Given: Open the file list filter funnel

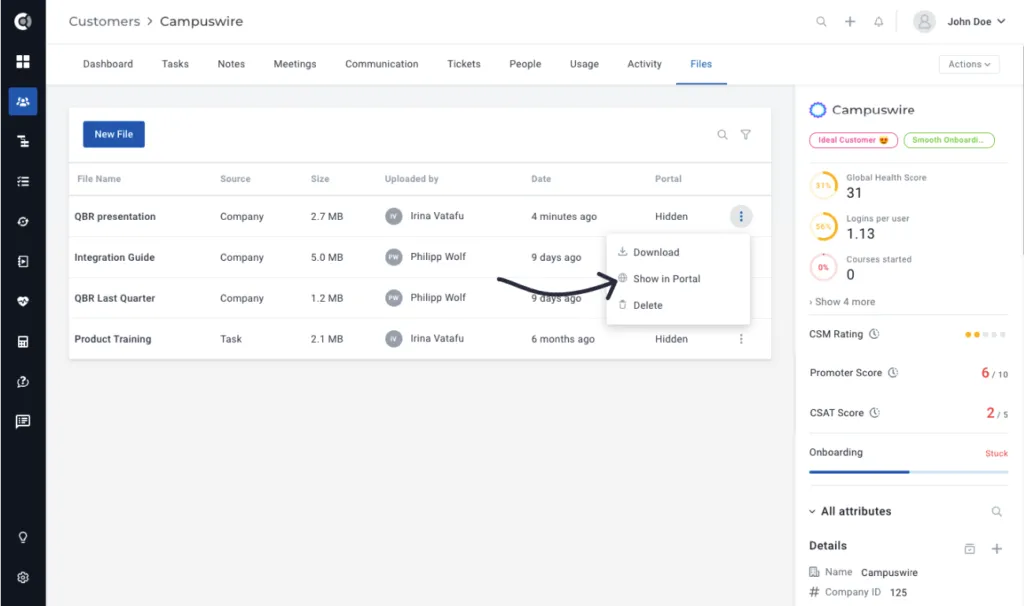Looking at the screenshot, I should [x=745, y=135].
